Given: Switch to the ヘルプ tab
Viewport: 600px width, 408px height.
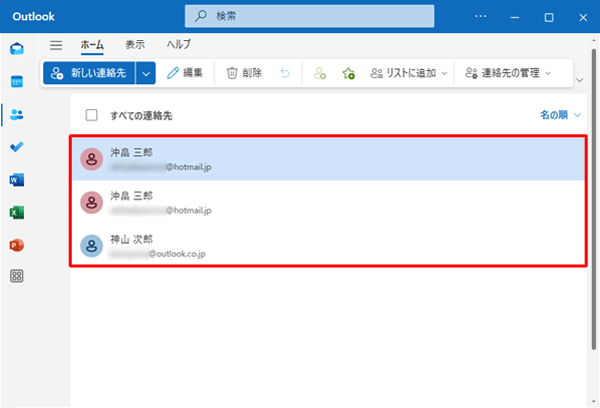Looking at the screenshot, I should tap(179, 45).
